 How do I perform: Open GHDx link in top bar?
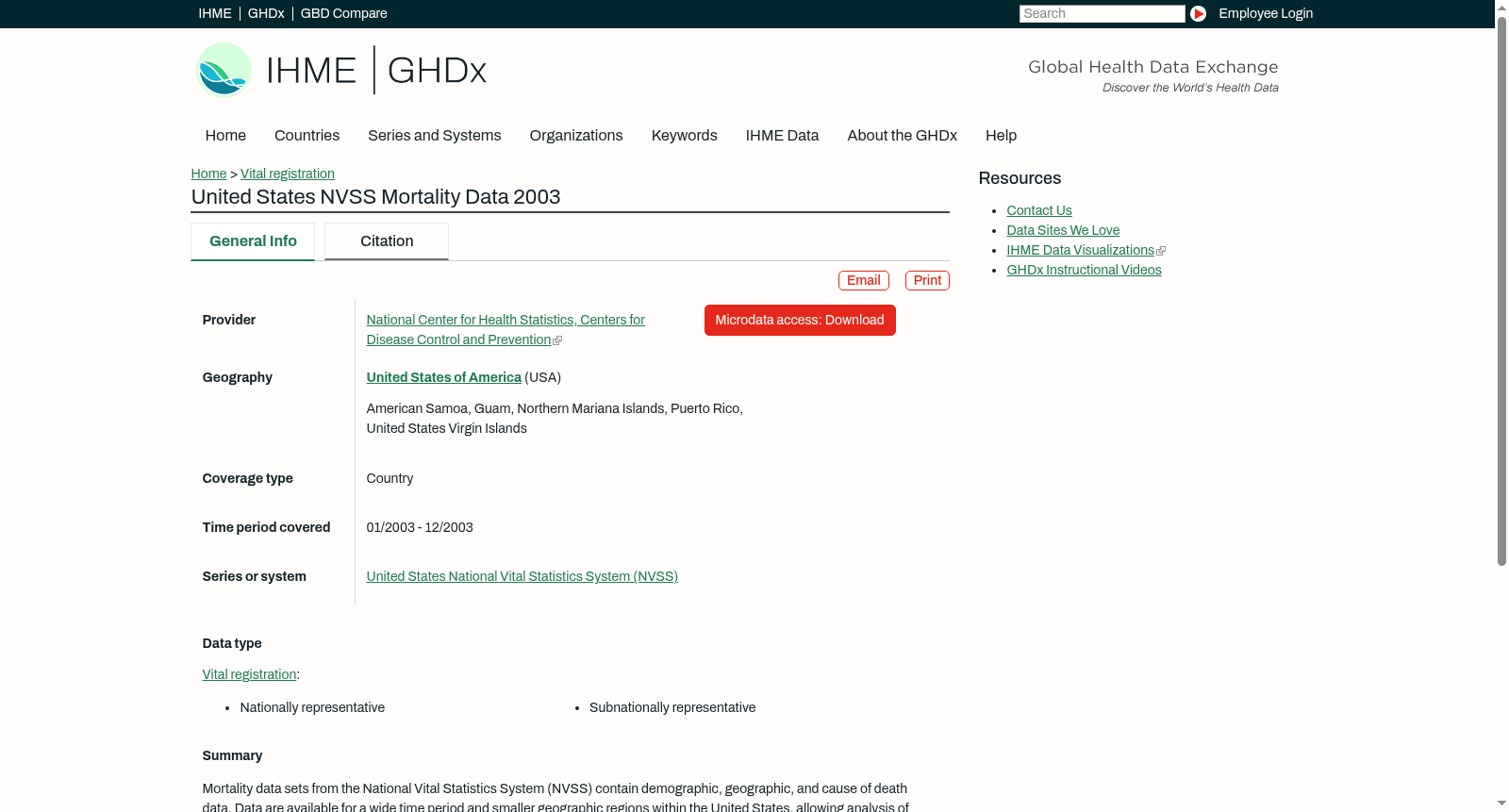coord(266,13)
